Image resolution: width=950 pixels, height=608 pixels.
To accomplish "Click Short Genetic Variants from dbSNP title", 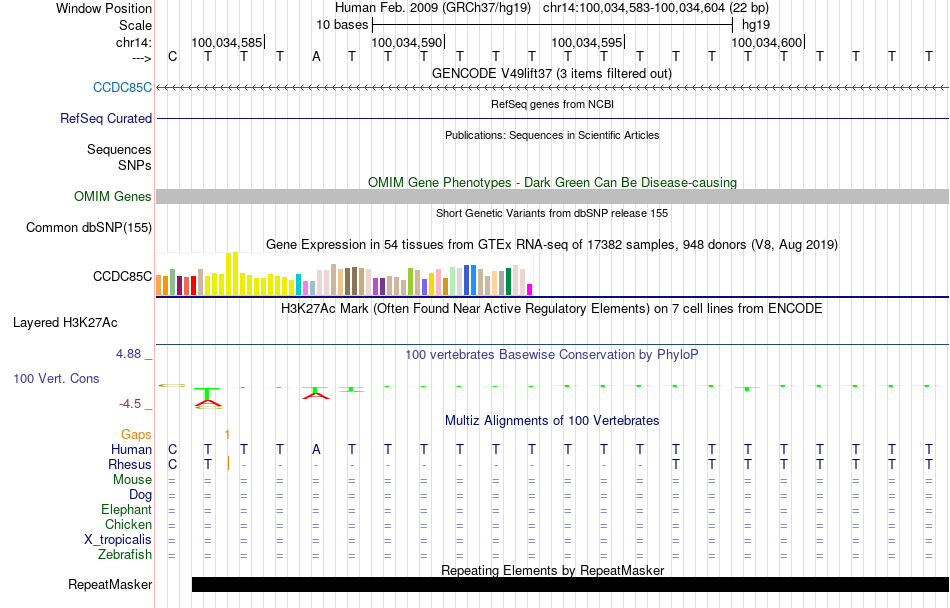I will 552,213.
